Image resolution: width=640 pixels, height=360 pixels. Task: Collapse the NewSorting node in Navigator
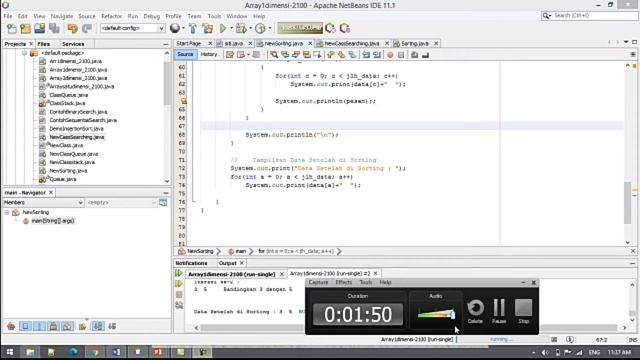pyautogui.click(x=7, y=212)
